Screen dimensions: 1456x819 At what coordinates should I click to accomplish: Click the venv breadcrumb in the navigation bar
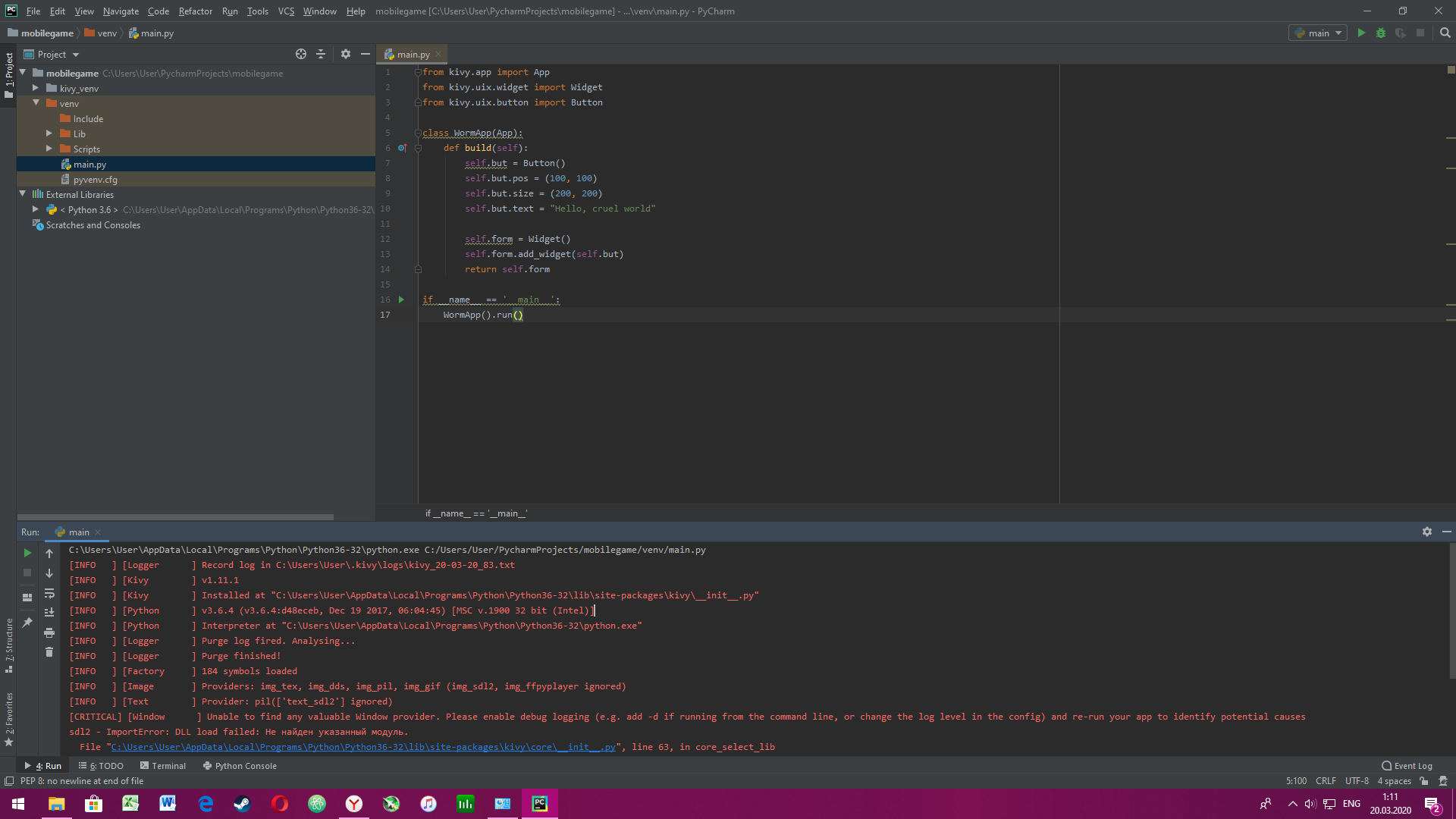(x=101, y=33)
